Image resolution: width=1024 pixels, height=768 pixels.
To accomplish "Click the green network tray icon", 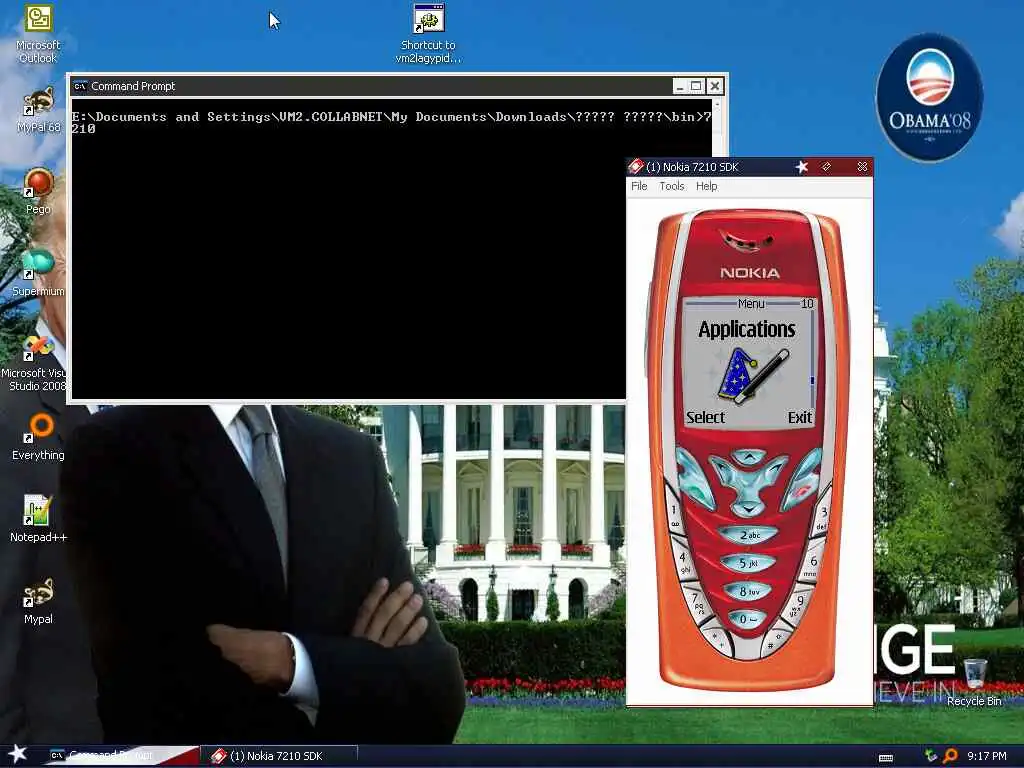I will (931, 756).
